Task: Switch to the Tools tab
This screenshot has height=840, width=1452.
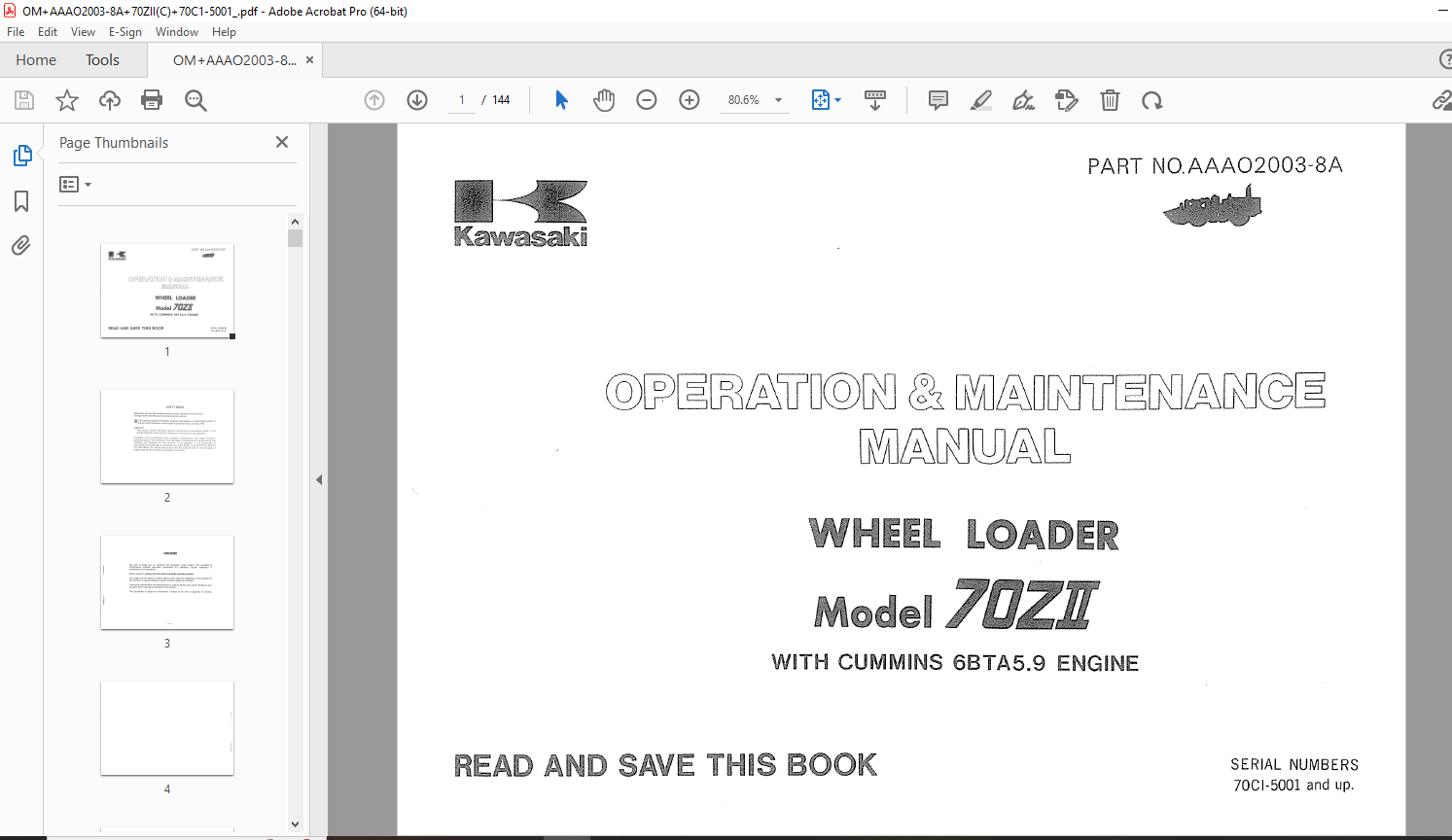Action: tap(102, 60)
